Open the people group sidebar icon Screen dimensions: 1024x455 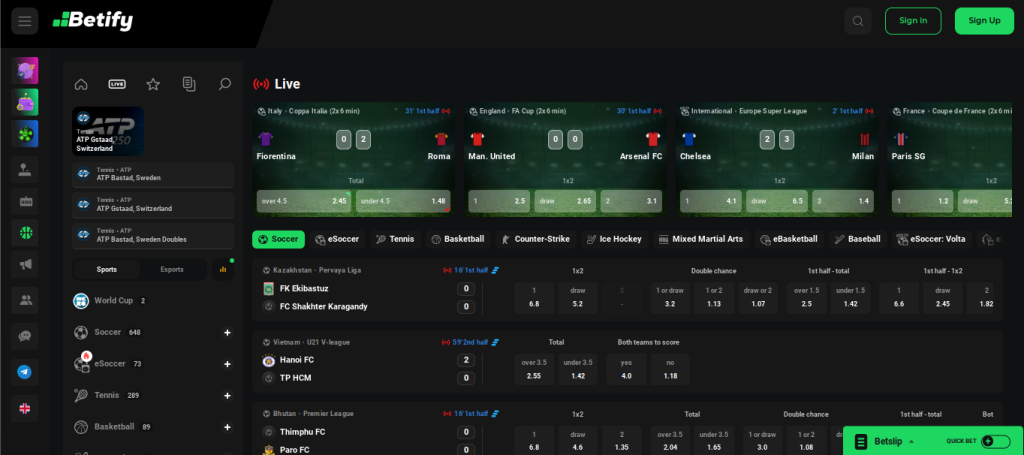click(25, 300)
